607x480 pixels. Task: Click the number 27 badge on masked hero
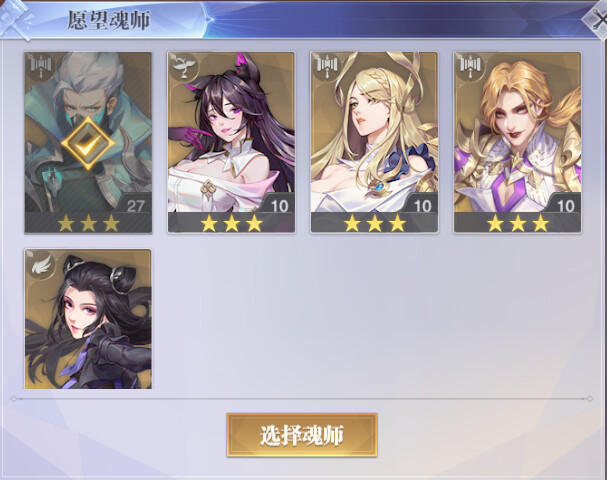coord(135,206)
